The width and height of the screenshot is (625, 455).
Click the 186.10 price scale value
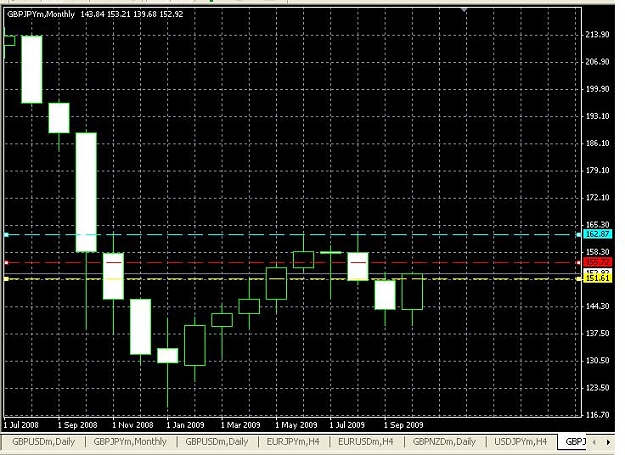point(597,143)
